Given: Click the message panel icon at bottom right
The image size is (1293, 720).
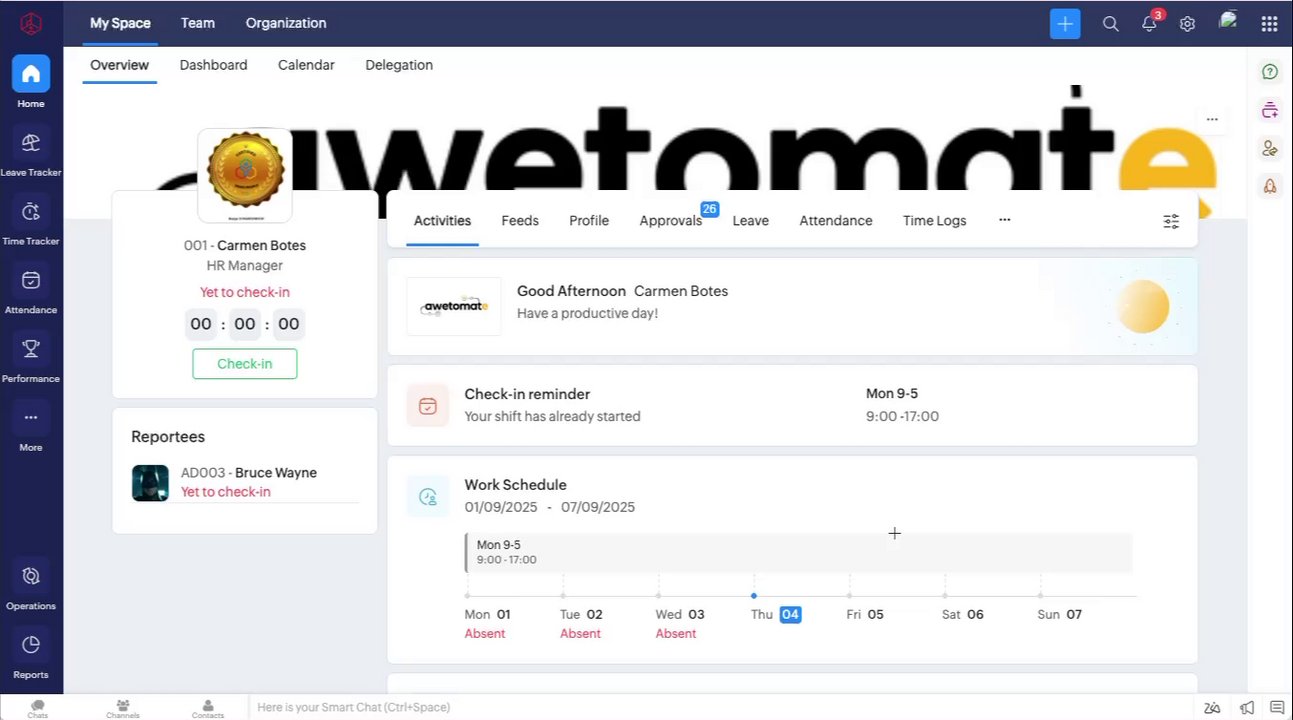Looking at the screenshot, I should point(1277,708).
